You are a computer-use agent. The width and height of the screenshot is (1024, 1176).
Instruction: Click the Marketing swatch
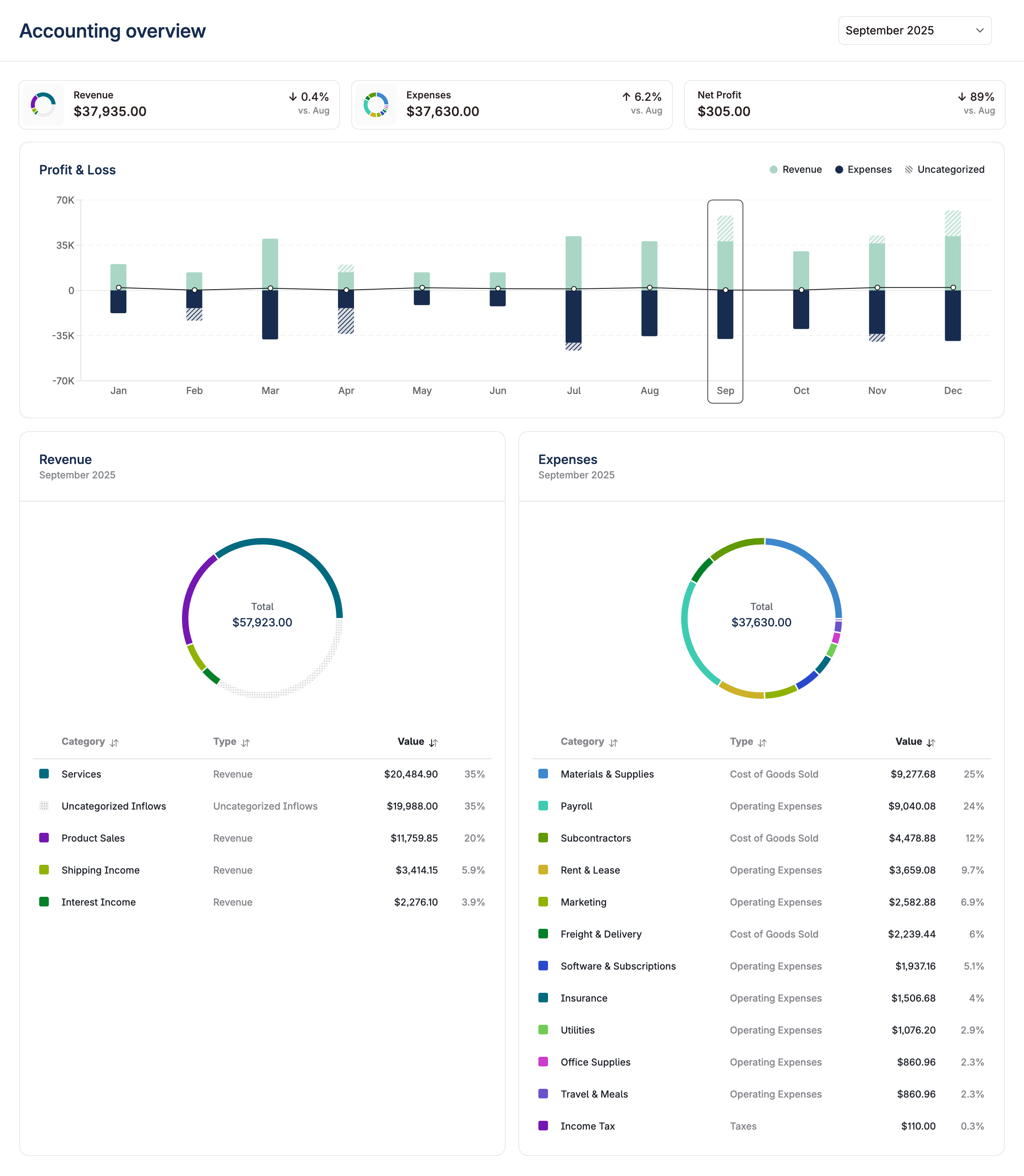543,902
